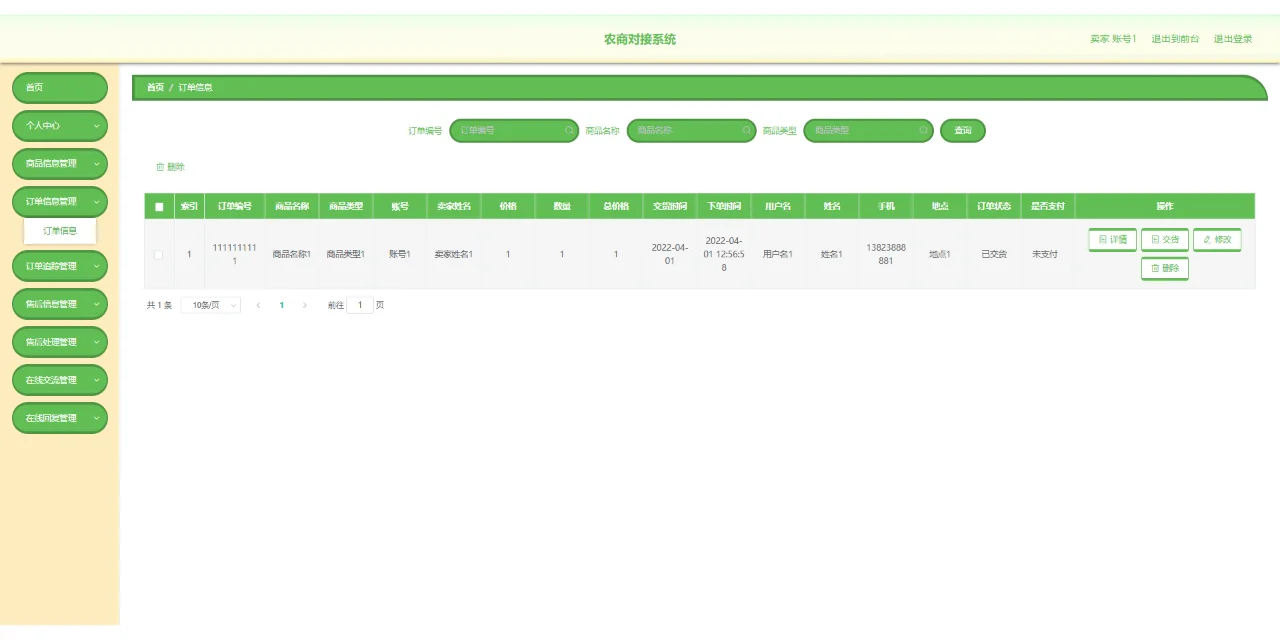
Task: Click the 前往 page number input box
Action: pyautogui.click(x=360, y=304)
